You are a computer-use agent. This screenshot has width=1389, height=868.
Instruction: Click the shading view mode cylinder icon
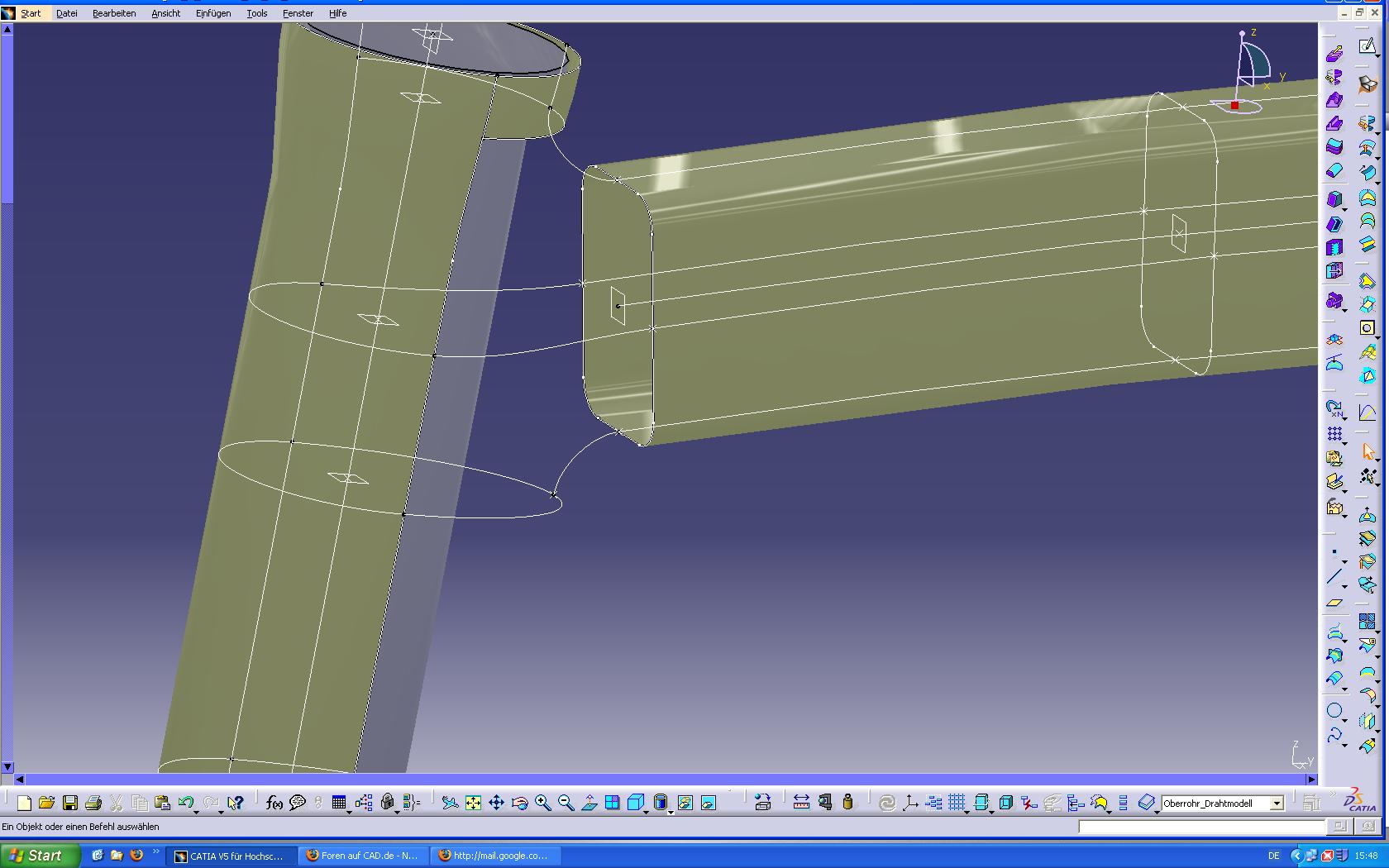[660, 803]
